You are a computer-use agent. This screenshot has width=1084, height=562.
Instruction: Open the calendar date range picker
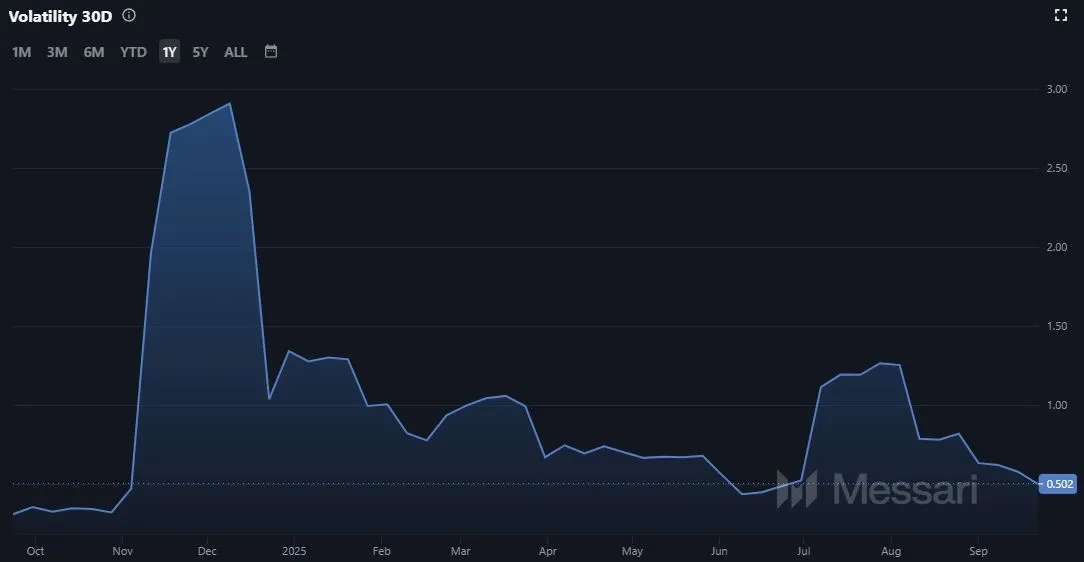pos(271,51)
